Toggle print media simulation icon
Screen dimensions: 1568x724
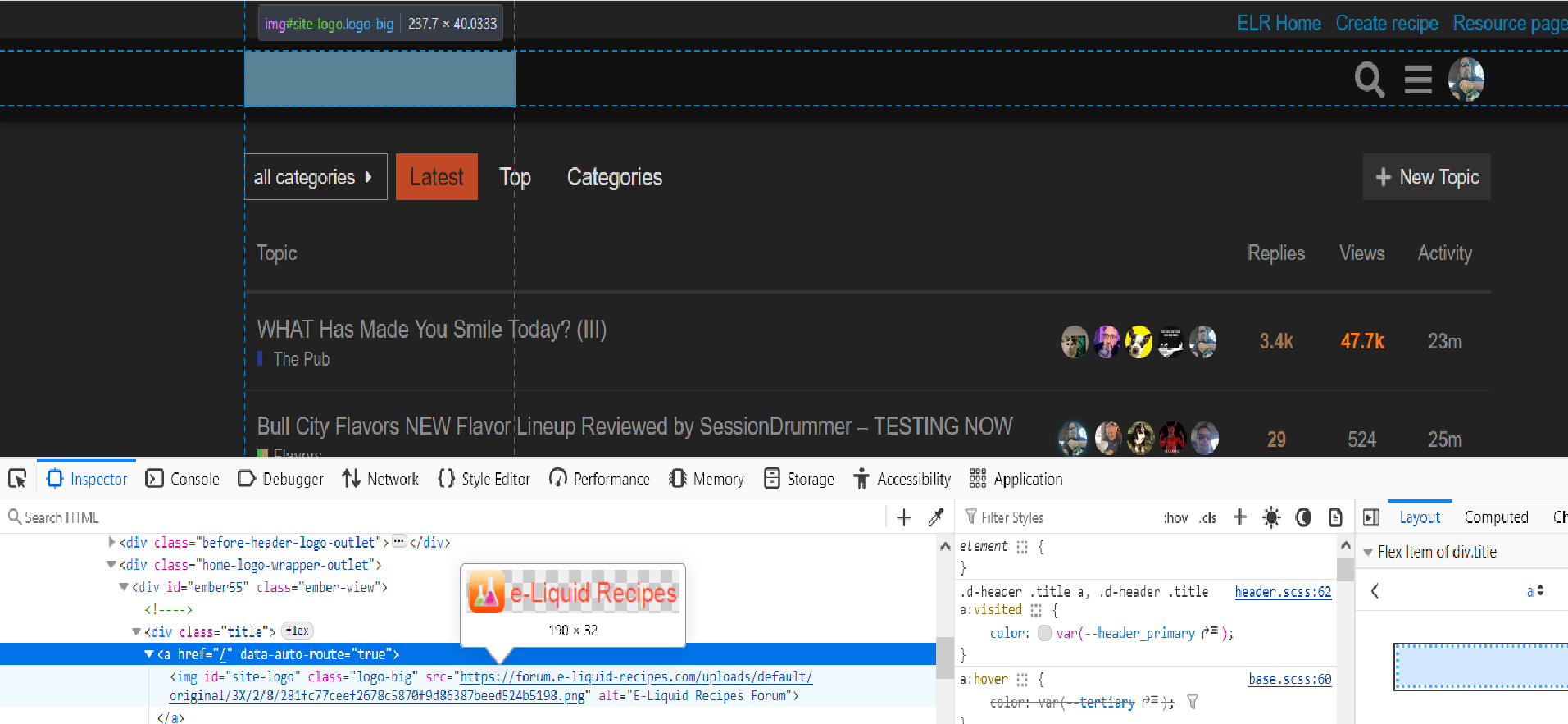[x=1335, y=517]
